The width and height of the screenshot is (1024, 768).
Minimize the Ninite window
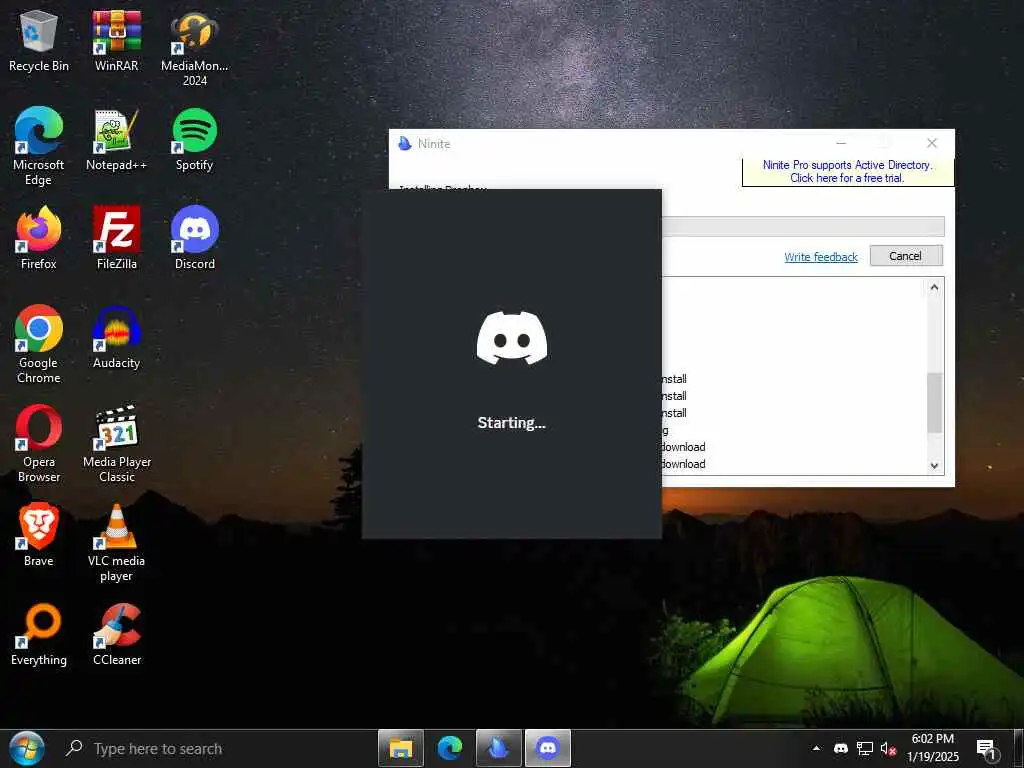(841, 143)
